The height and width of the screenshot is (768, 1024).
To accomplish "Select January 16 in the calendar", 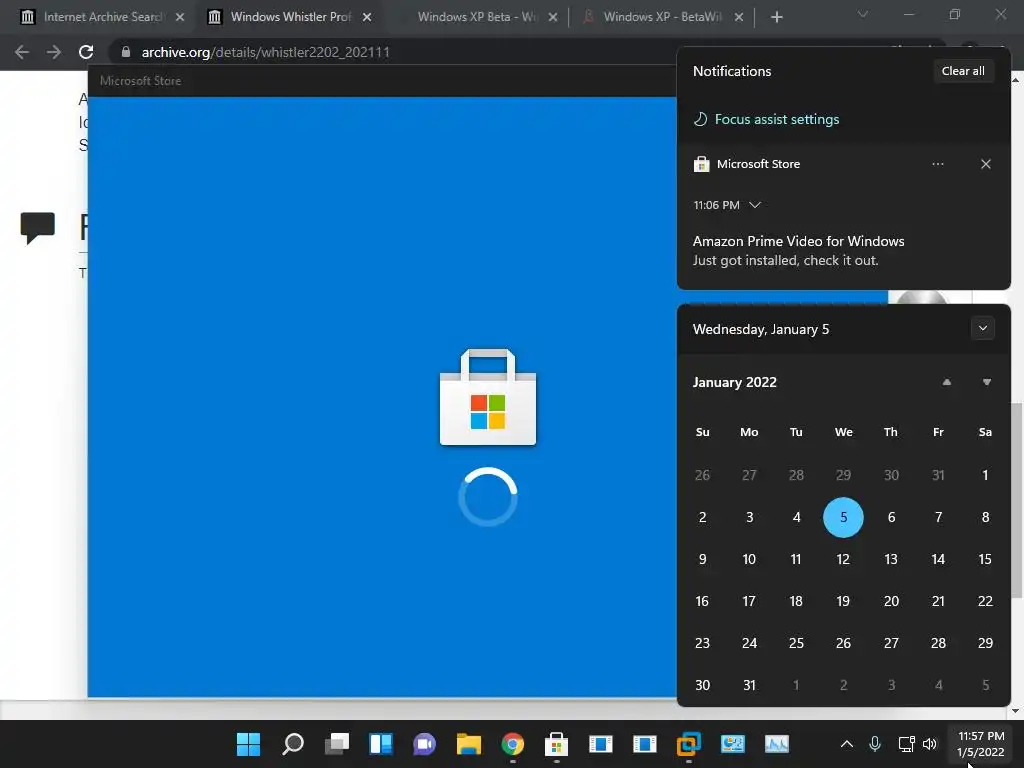I will (x=702, y=601).
